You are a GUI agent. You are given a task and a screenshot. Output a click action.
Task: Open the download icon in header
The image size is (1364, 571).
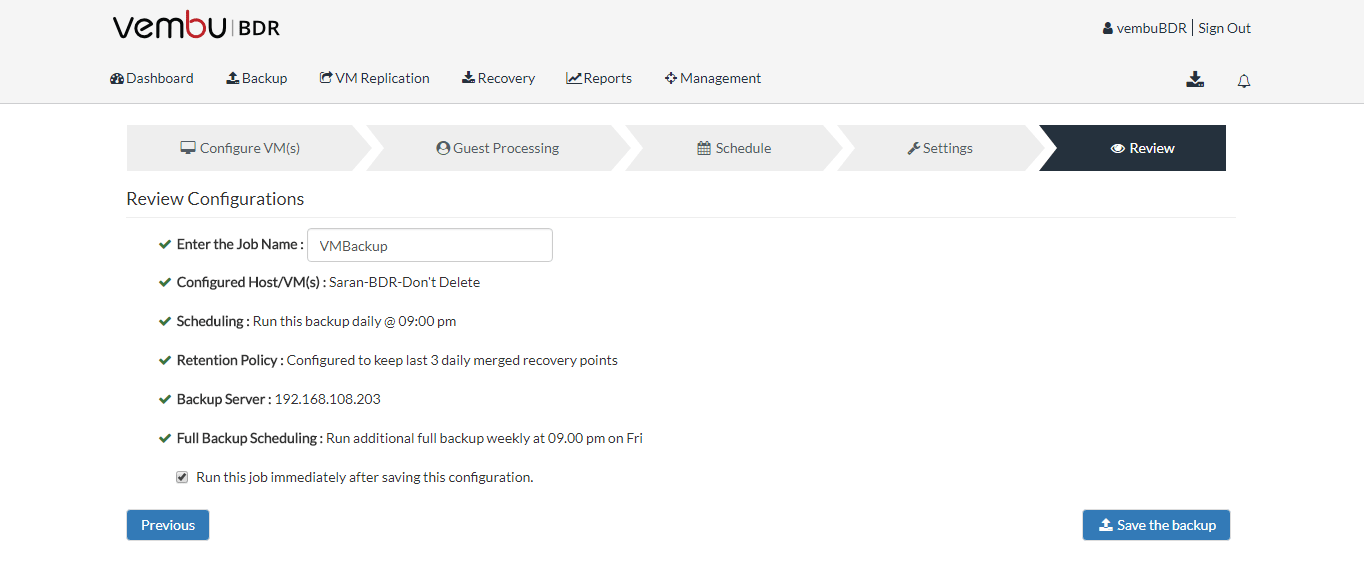(1195, 79)
